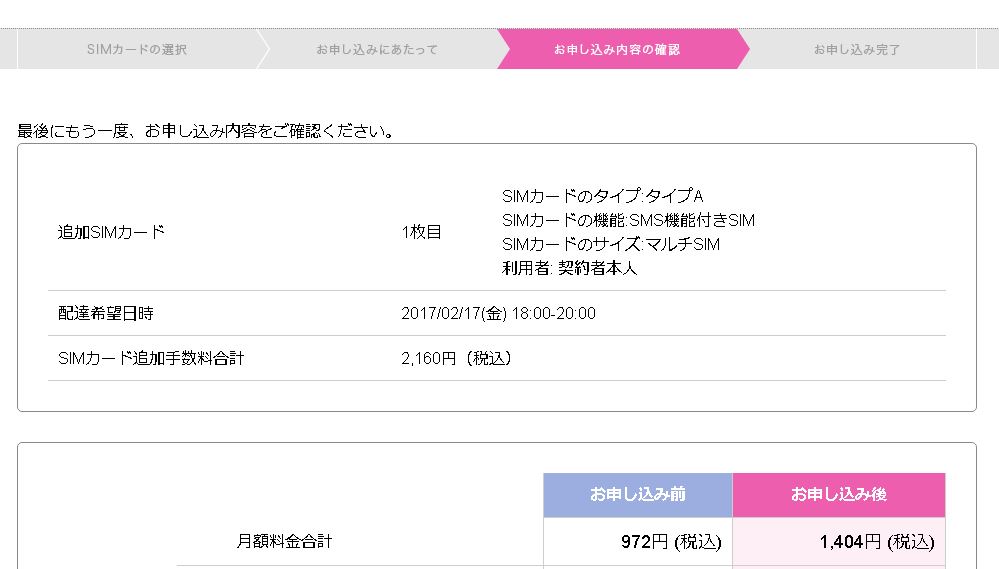Click the pink お申し込み後 column header
The width and height of the screenshot is (999, 569).
click(838, 495)
